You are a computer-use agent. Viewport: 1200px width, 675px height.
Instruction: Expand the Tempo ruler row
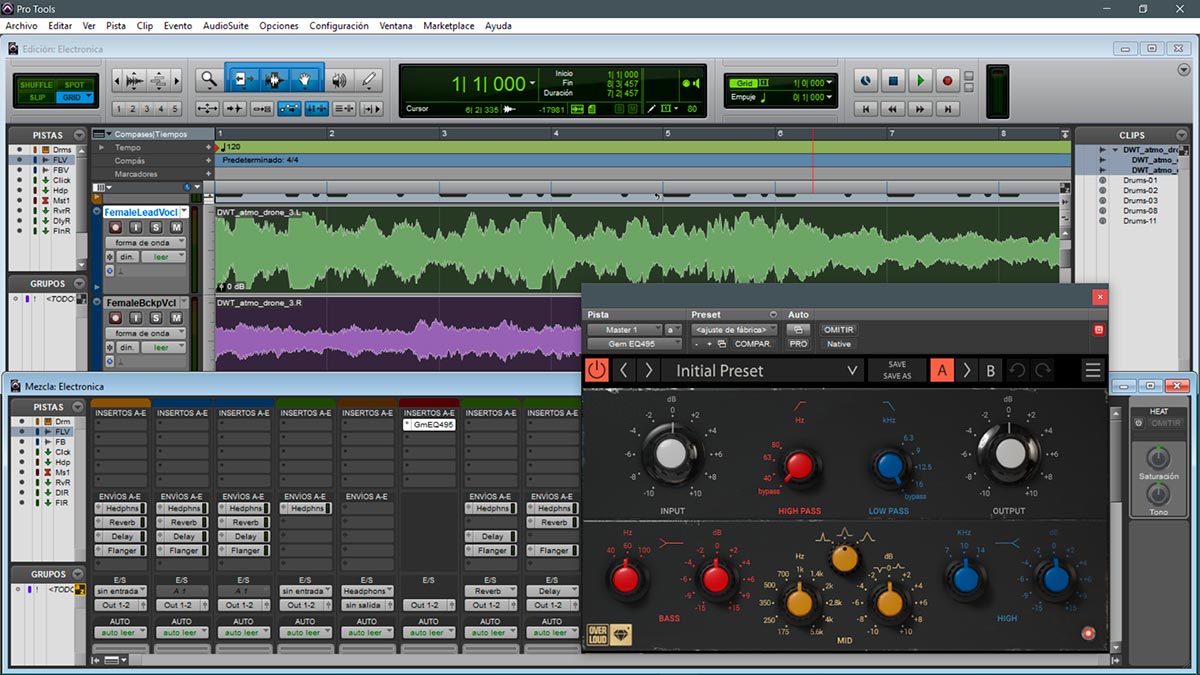coord(101,147)
